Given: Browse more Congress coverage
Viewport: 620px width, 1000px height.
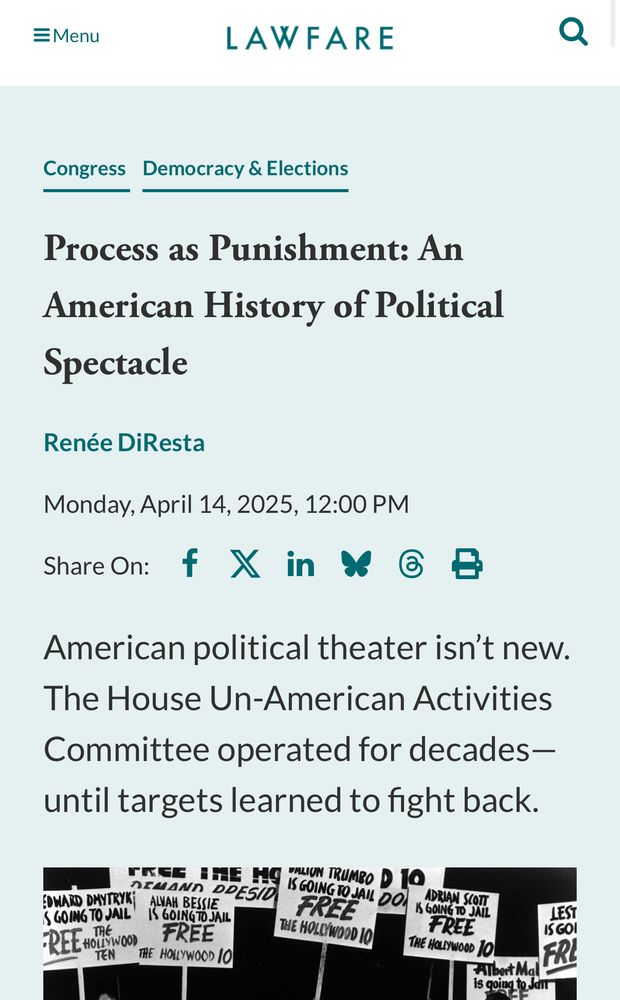Looking at the screenshot, I should [85, 168].
